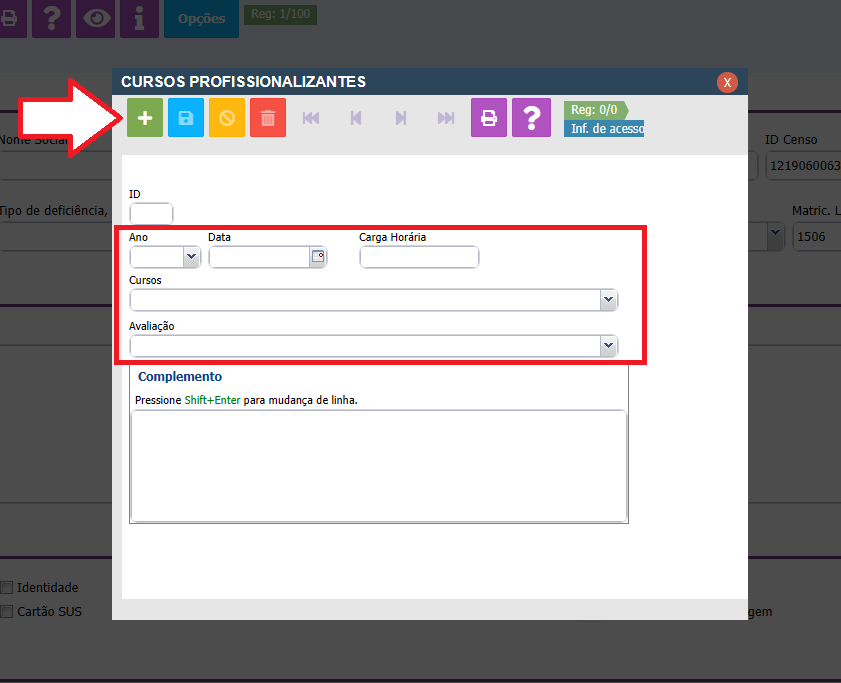Go to the last record
841x683 pixels.
(x=445, y=118)
